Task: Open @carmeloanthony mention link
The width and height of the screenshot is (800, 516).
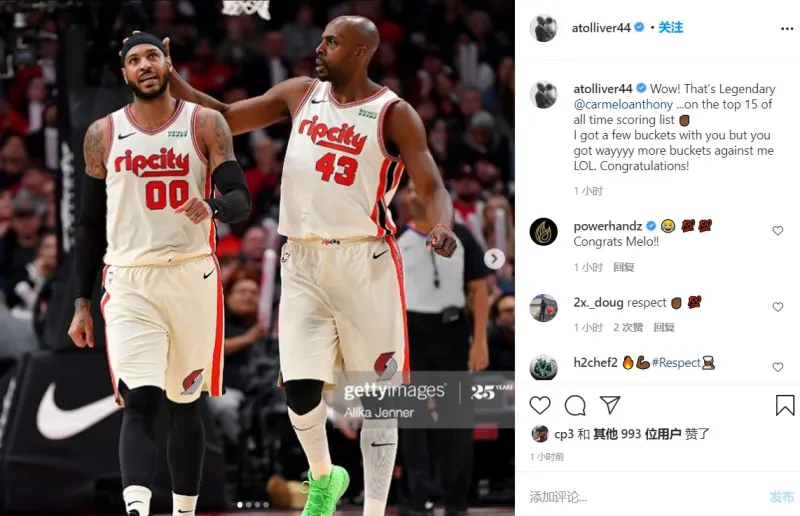Action: pyautogui.click(x=623, y=105)
